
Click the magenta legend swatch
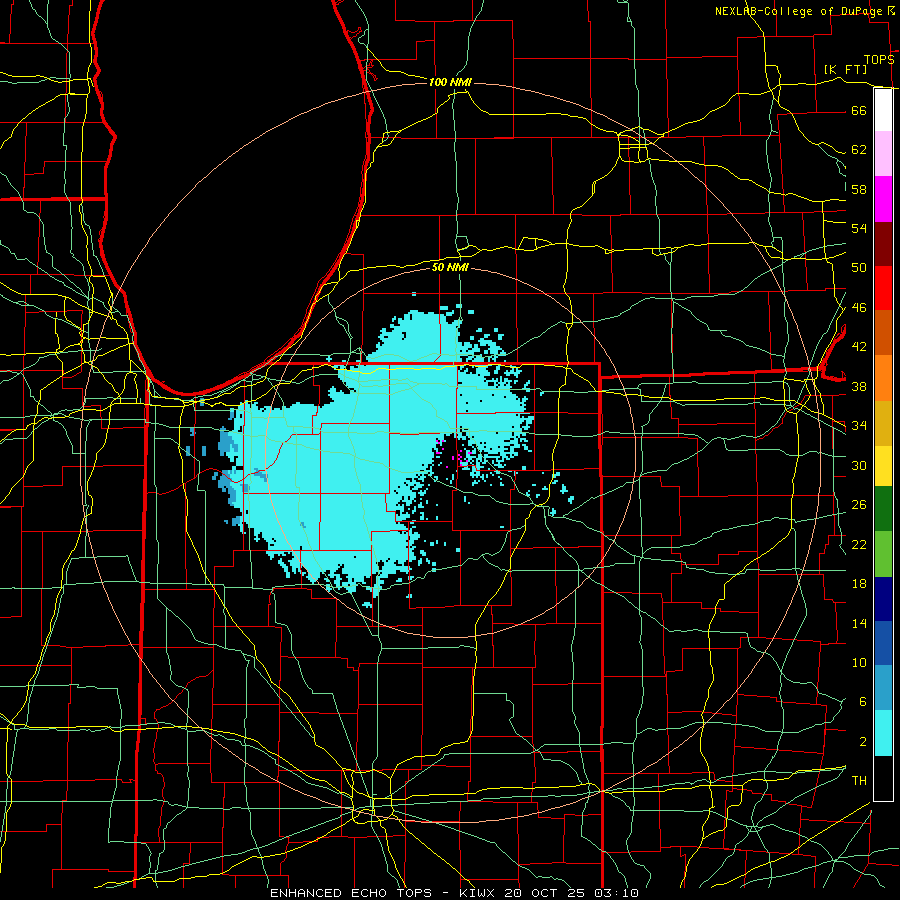[883, 199]
